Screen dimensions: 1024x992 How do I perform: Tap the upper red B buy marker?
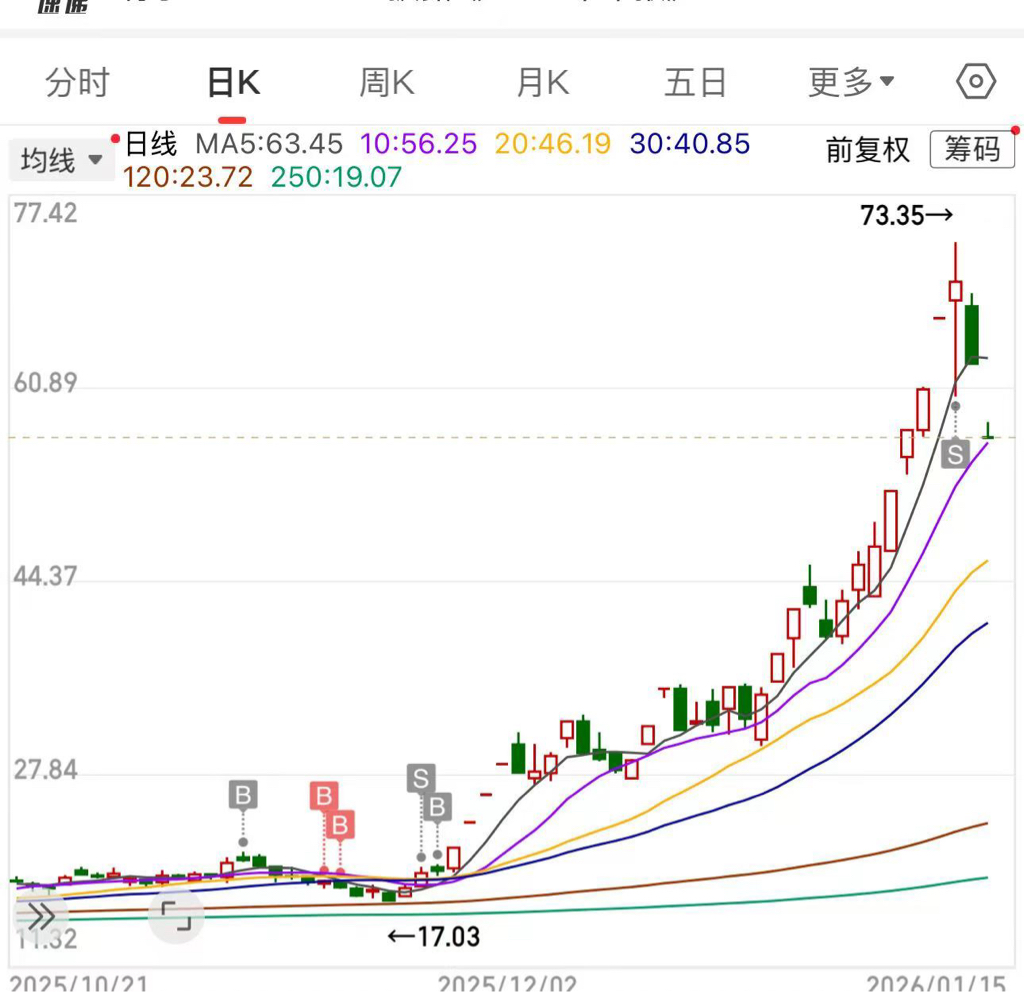[323, 797]
